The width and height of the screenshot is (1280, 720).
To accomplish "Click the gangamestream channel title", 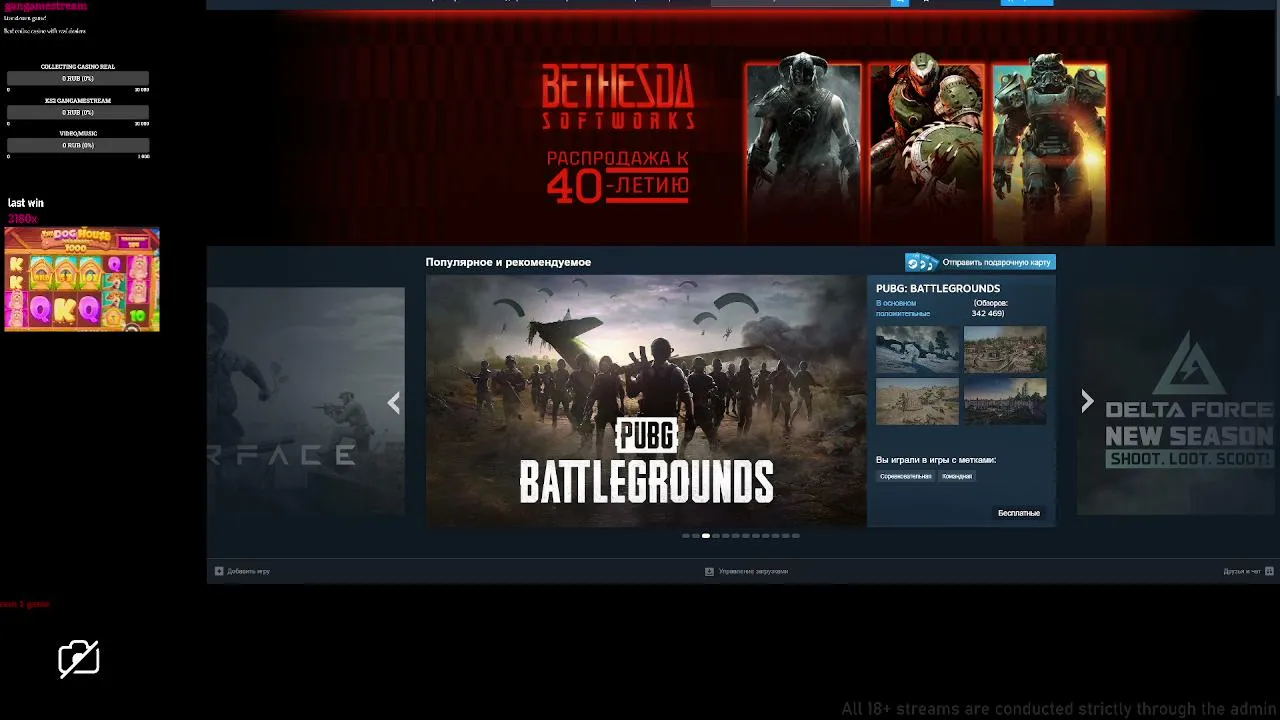I will point(45,6).
